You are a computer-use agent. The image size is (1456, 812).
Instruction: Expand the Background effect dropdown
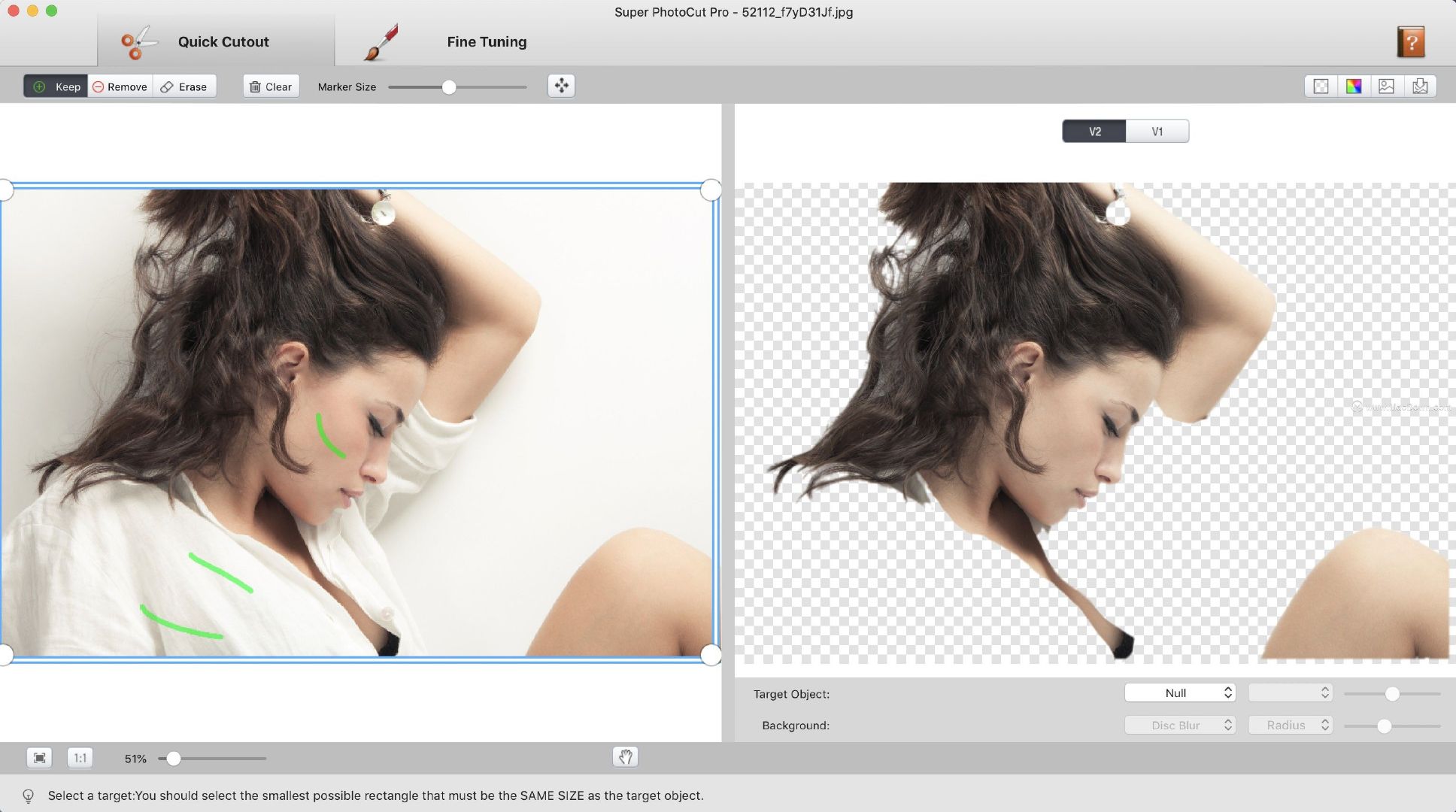1179,724
